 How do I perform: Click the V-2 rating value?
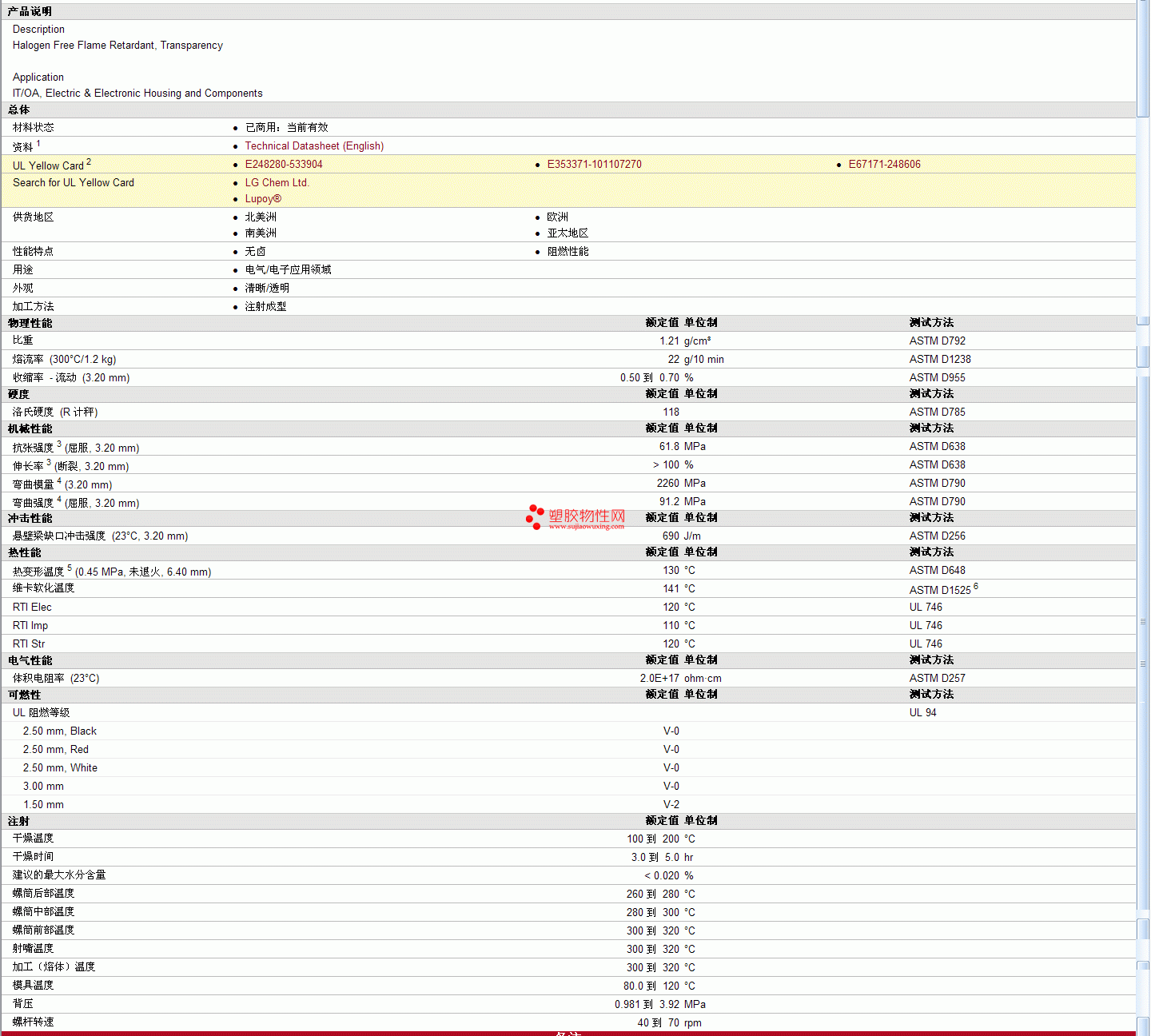(671, 805)
